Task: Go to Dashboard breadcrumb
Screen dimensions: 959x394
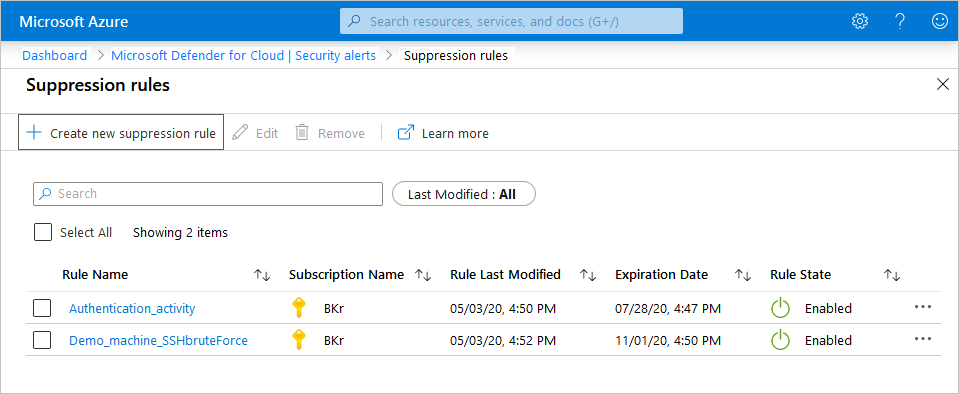Action: 54,56
